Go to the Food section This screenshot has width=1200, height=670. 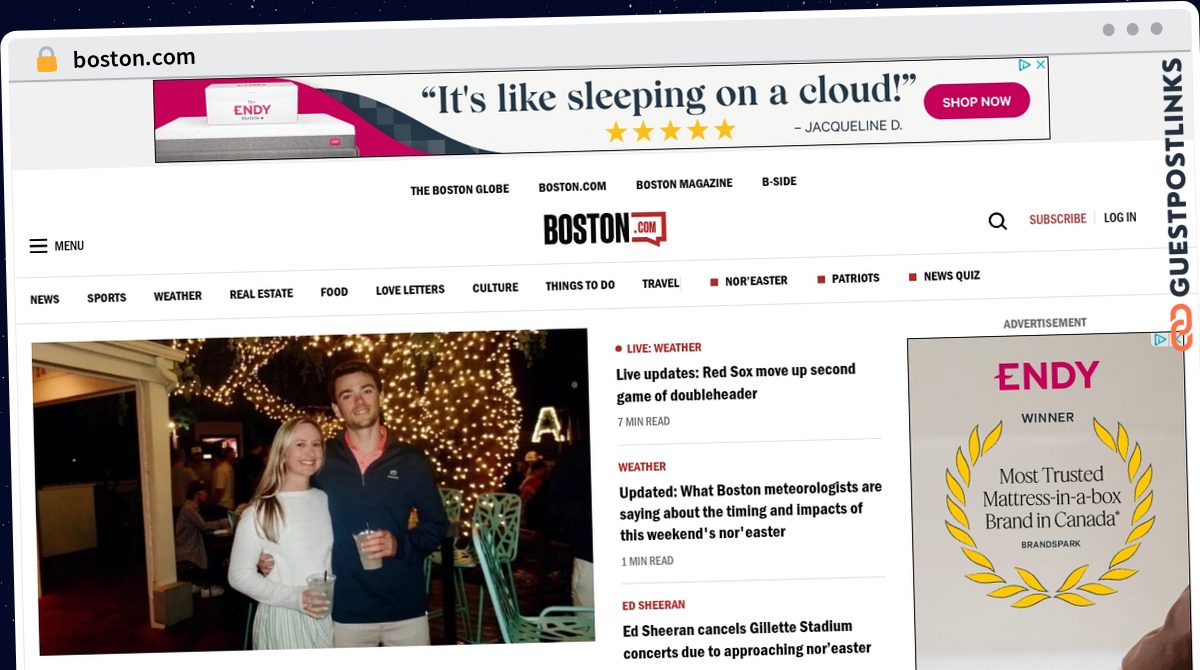point(334,292)
